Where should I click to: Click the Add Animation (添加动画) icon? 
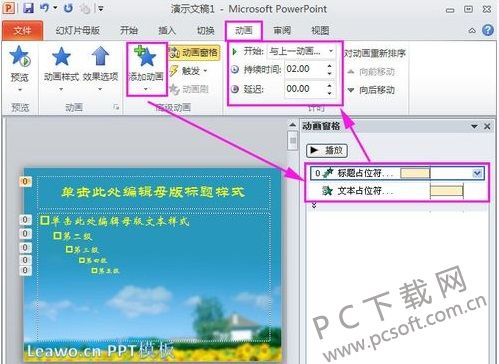tap(146, 57)
